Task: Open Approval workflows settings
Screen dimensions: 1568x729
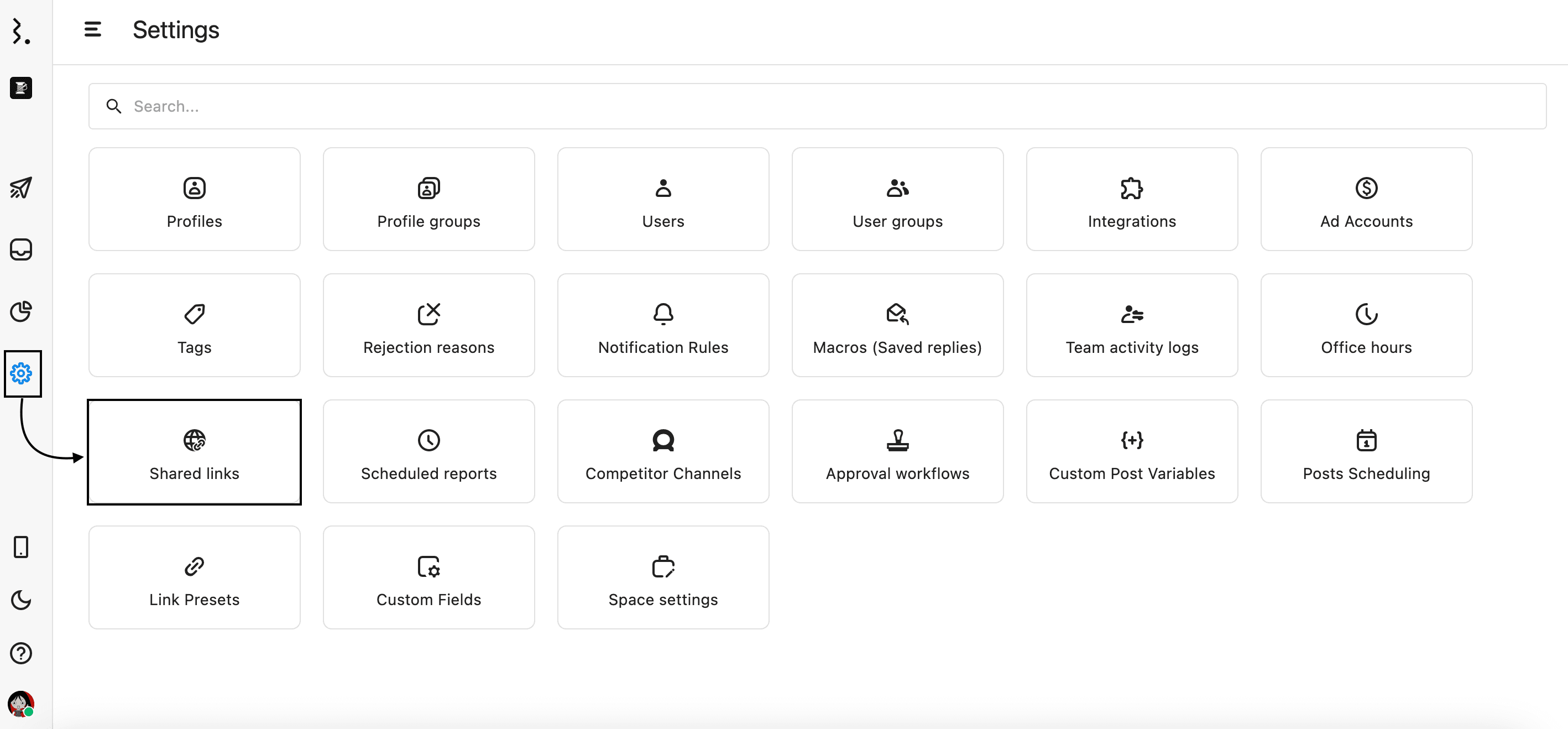Action: click(897, 451)
